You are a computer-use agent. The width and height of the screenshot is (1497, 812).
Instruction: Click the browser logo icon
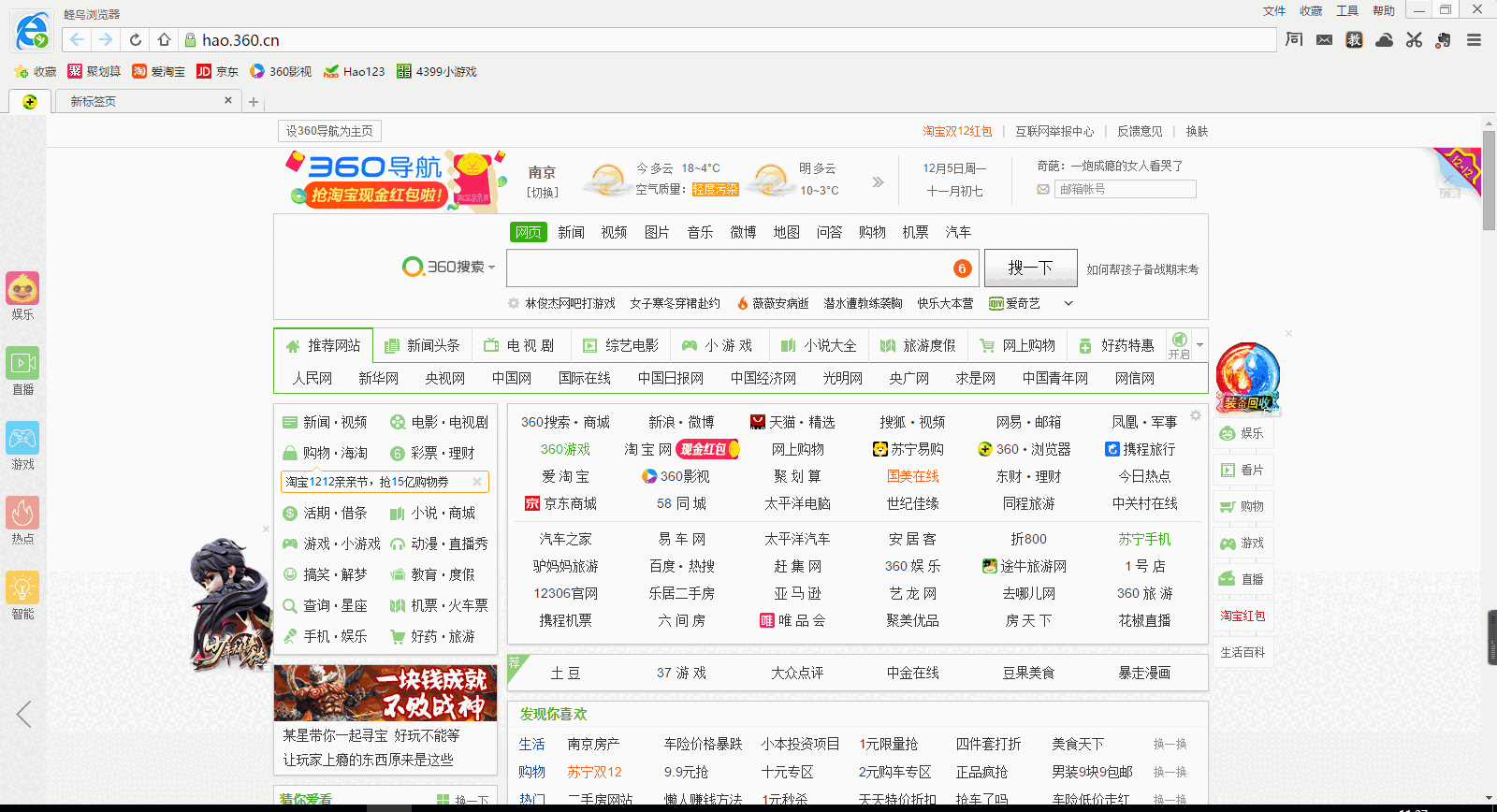32,31
